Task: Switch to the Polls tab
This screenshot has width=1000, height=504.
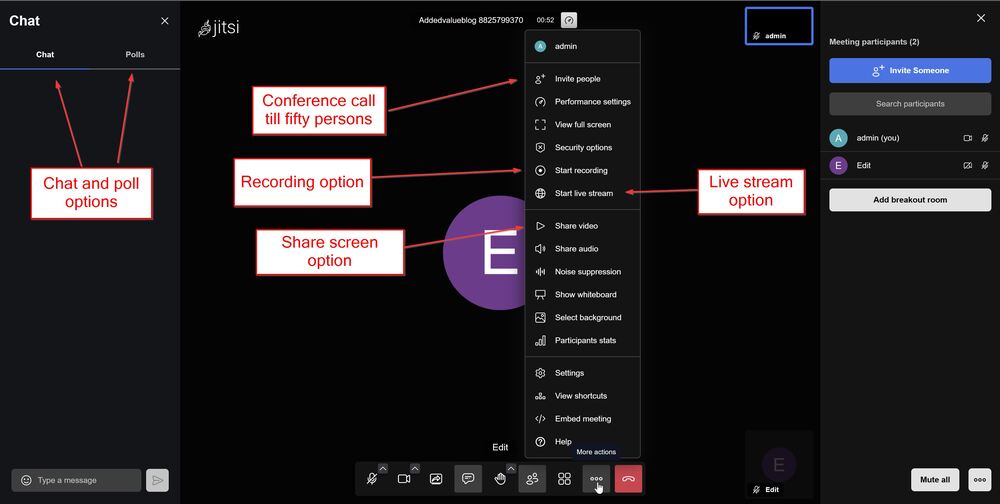Action: tap(135, 54)
